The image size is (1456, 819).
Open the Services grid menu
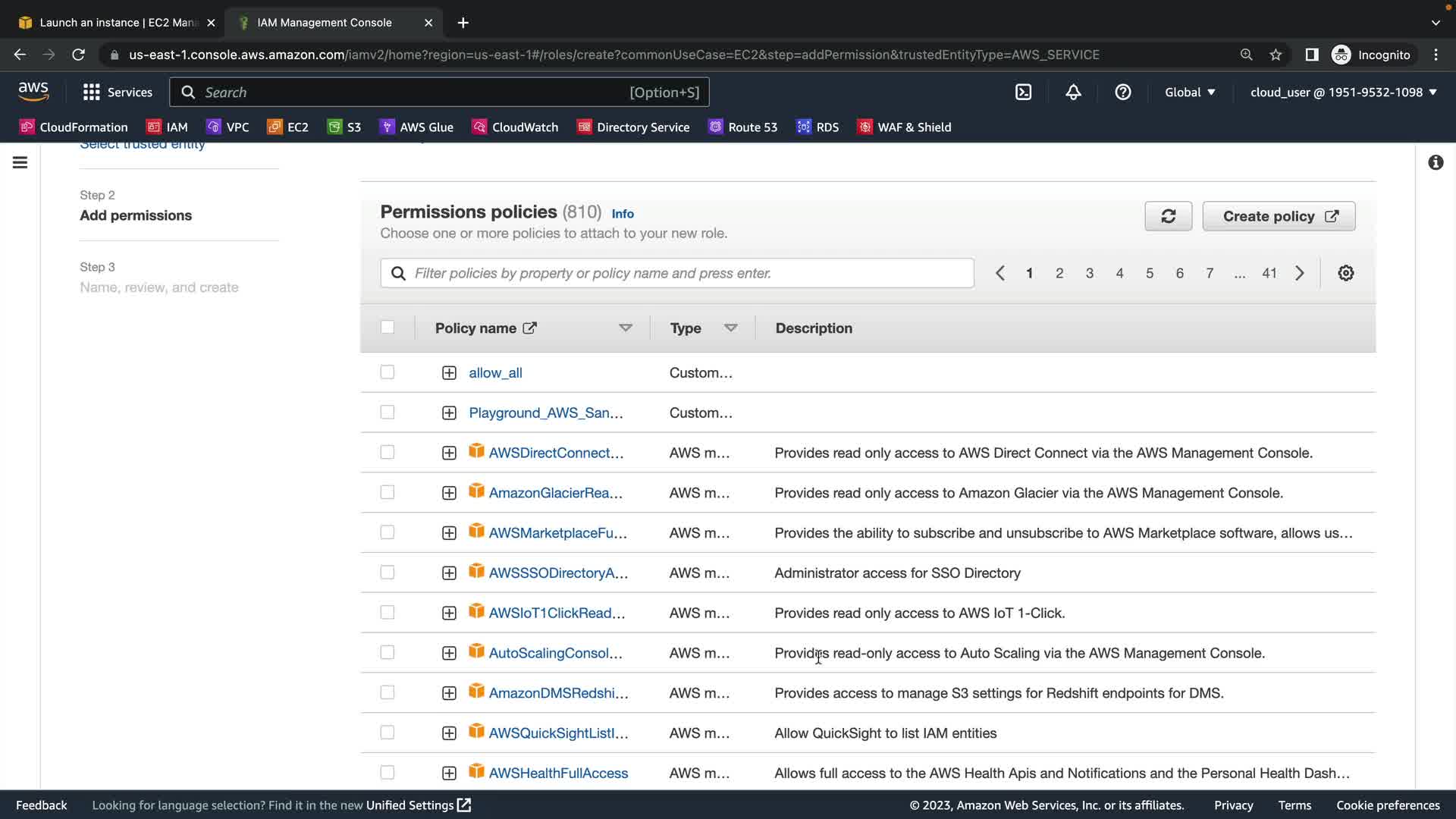(118, 92)
